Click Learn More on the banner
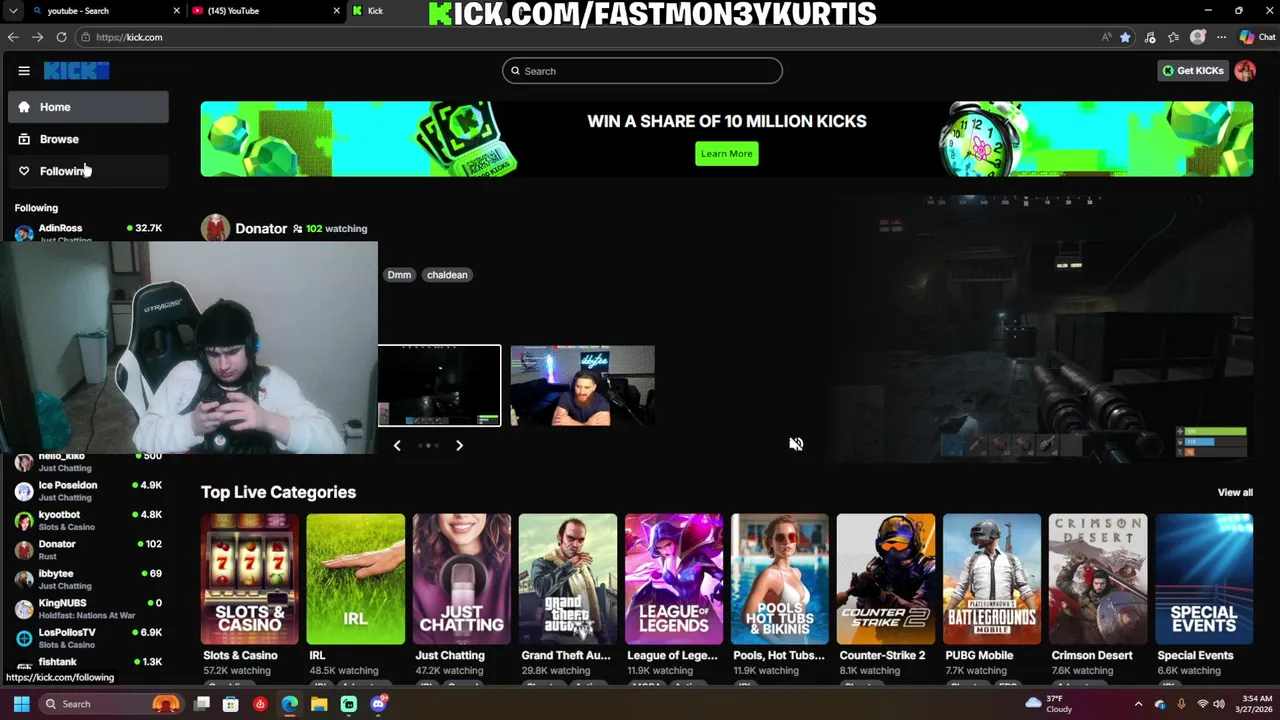1280x720 pixels. (x=727, y=154)
